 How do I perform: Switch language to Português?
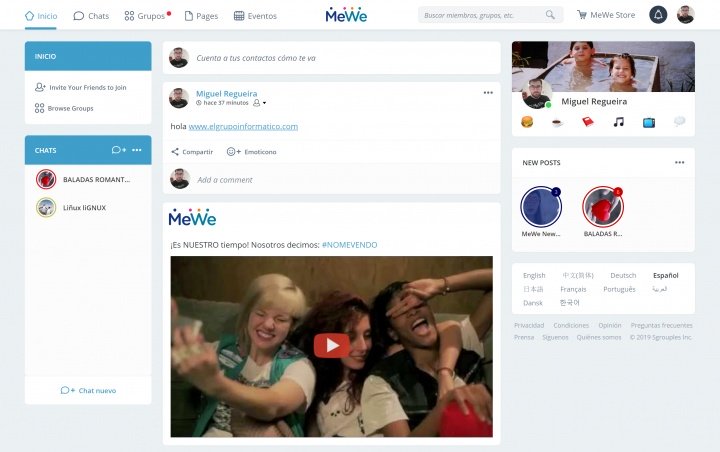(619, 289)
